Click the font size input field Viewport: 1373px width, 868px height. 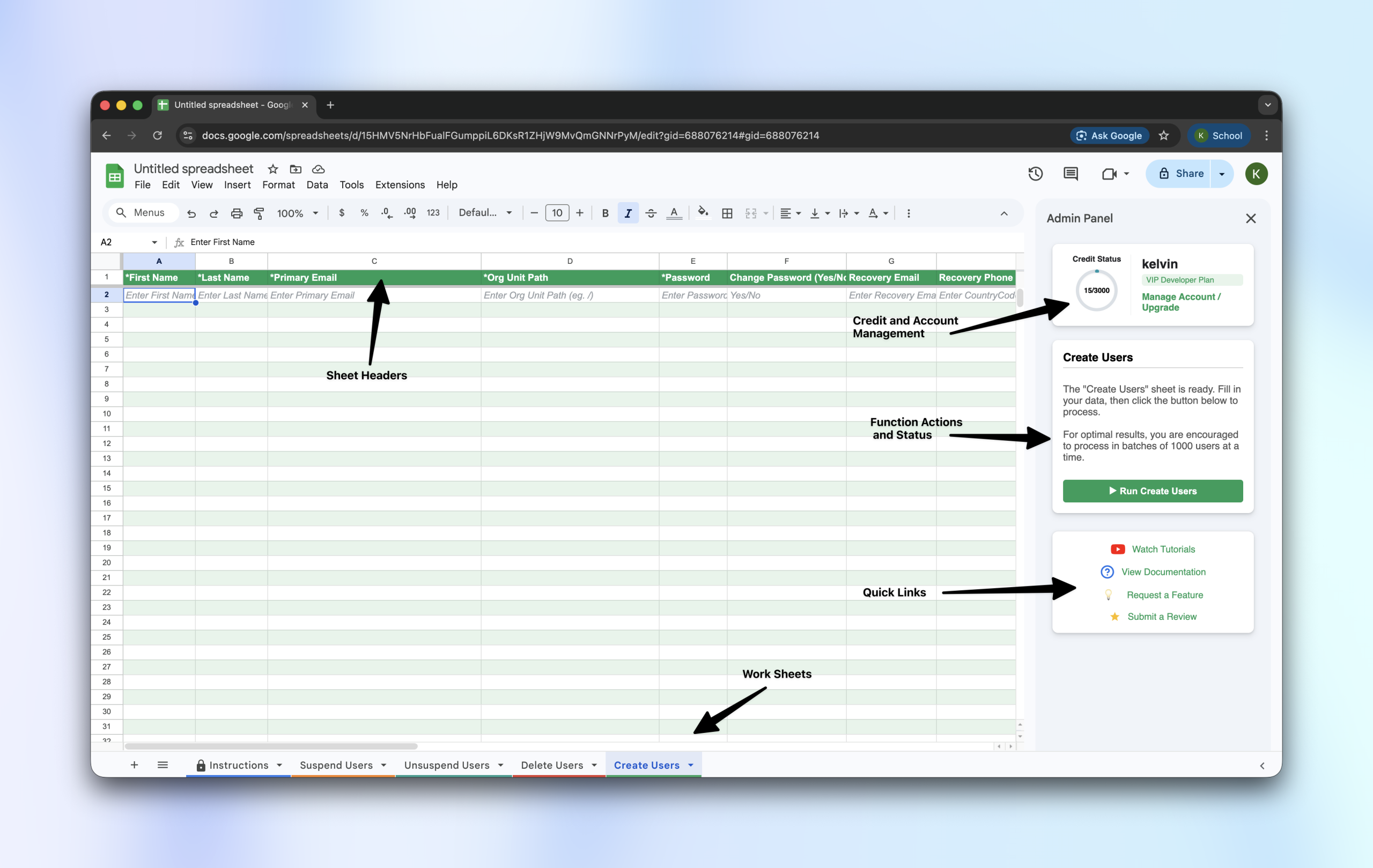coord(557,213)
